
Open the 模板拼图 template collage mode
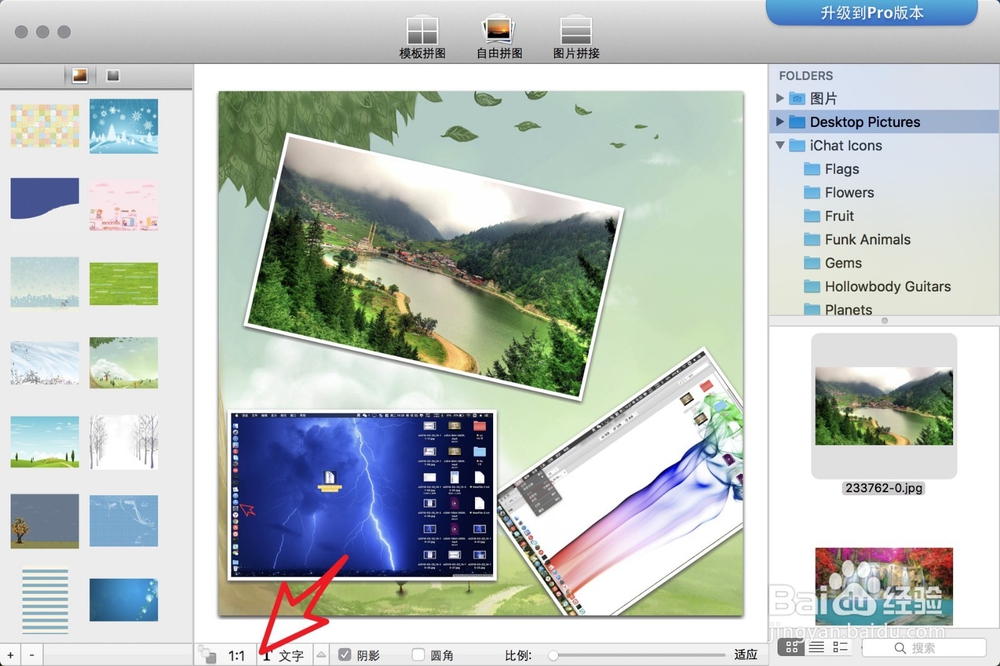coord(422,38)
